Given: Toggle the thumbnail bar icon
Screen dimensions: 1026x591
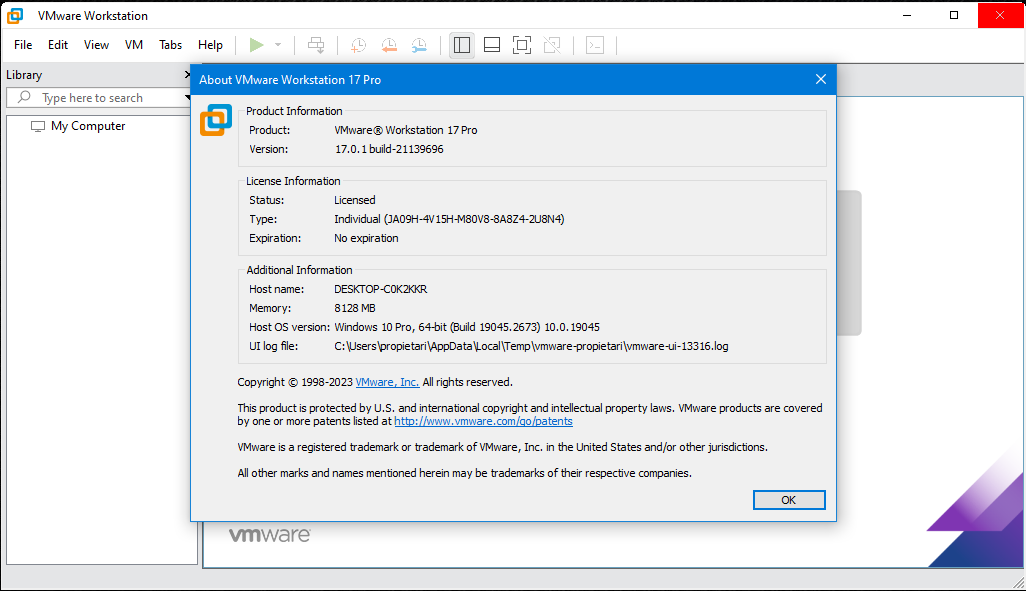Looking at the screenshot, I should tap(492, 45).
